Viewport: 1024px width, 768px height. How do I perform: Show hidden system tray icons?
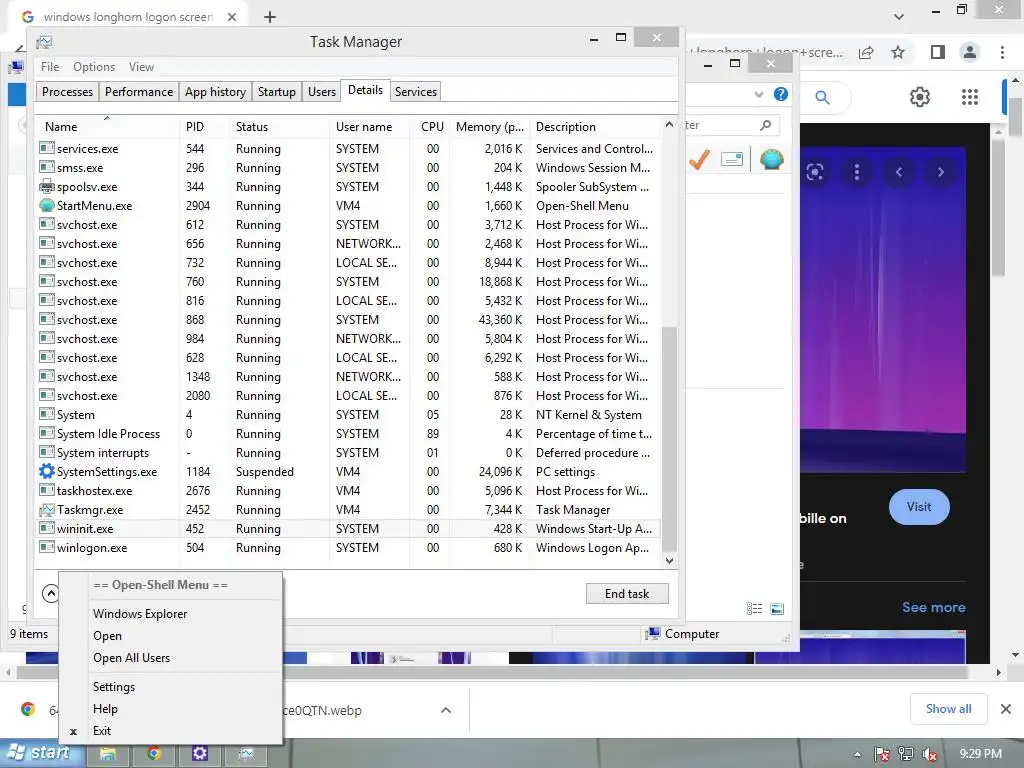point(857,754)
